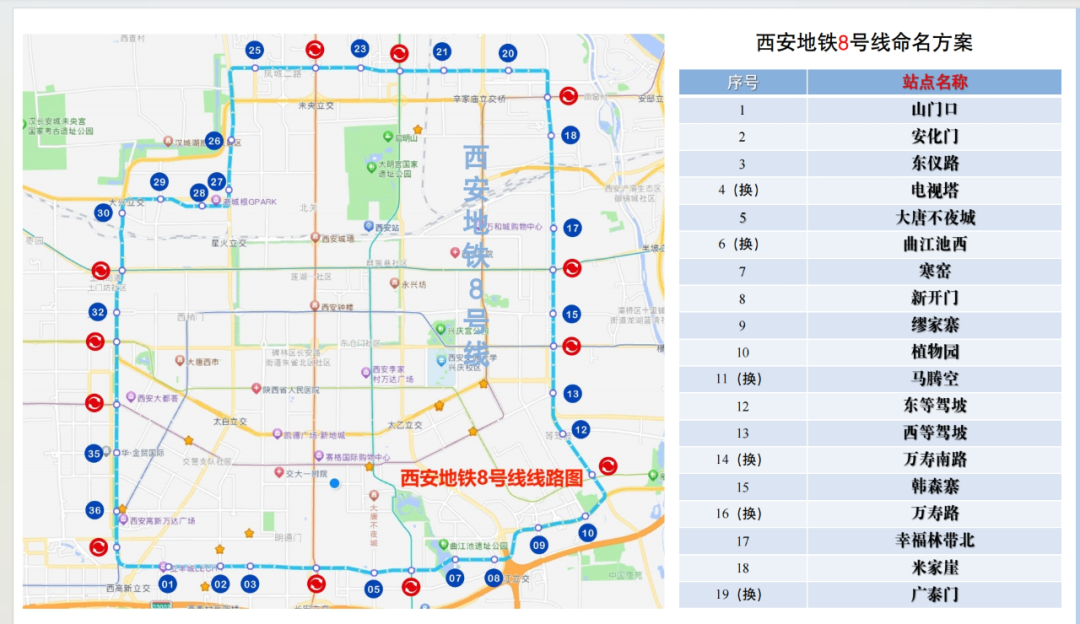Click station marker 03 on the map
This screenshot has height=624, width=1080.
[249, 584]
